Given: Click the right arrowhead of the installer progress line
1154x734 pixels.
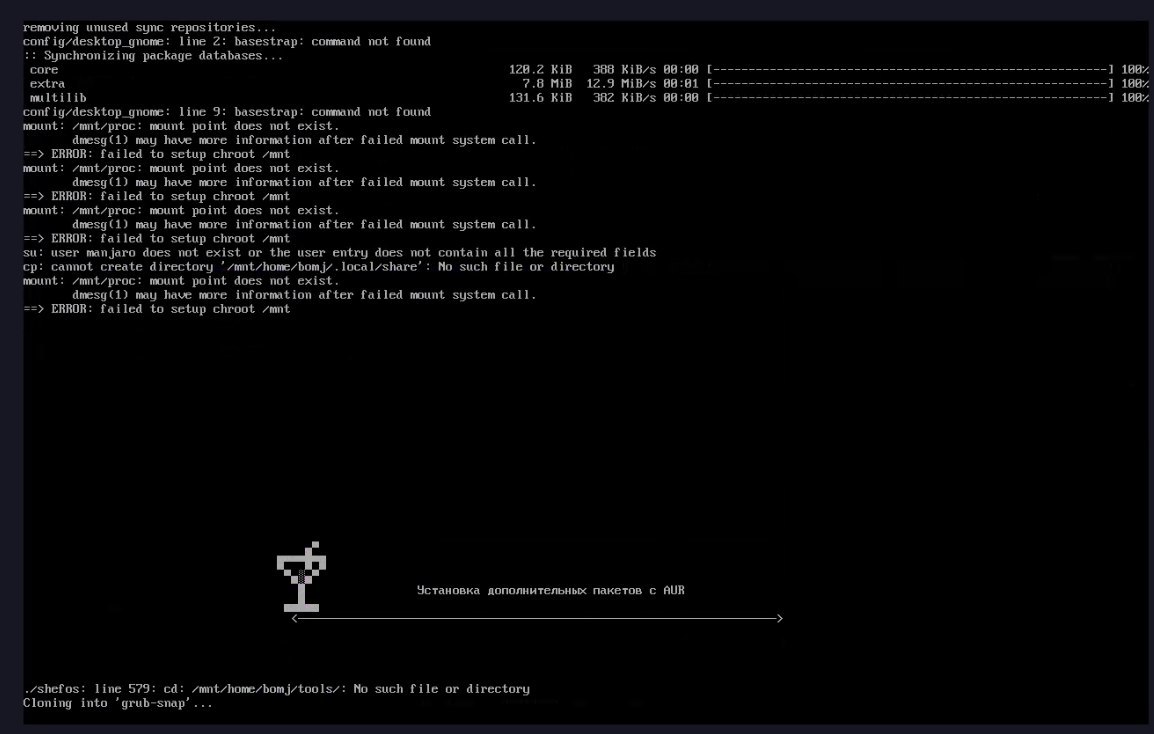Looking at the screenshot, I should (x=779, y=619).
